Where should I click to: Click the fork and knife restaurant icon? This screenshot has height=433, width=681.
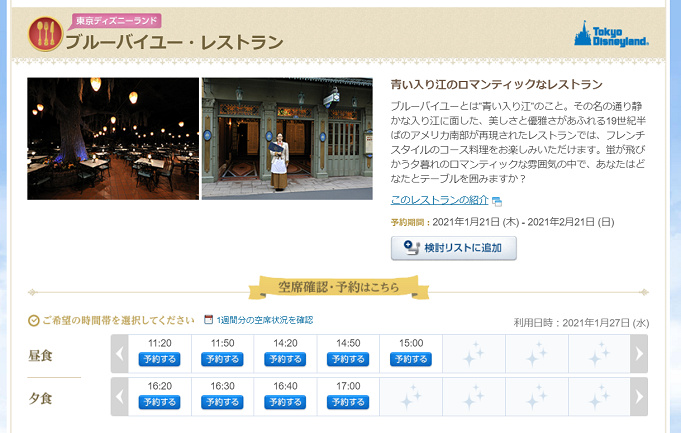[x=46, y=34]
